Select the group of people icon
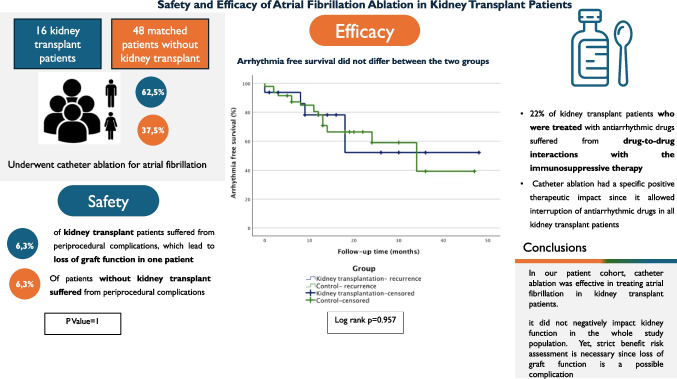The height and width of the screenshot is (379, 677). pos(72,111)
